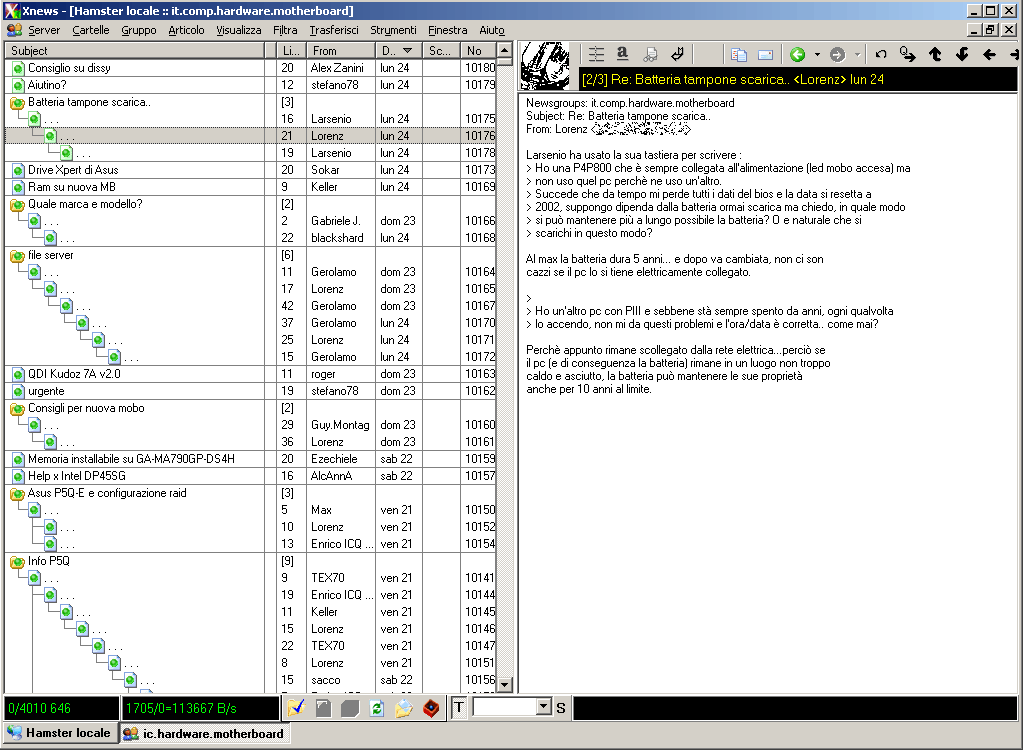Image resolution: width=1023 pixels, height=750 pixels.
Task: Open the Strumenti menu
Action: click(393, 30)
